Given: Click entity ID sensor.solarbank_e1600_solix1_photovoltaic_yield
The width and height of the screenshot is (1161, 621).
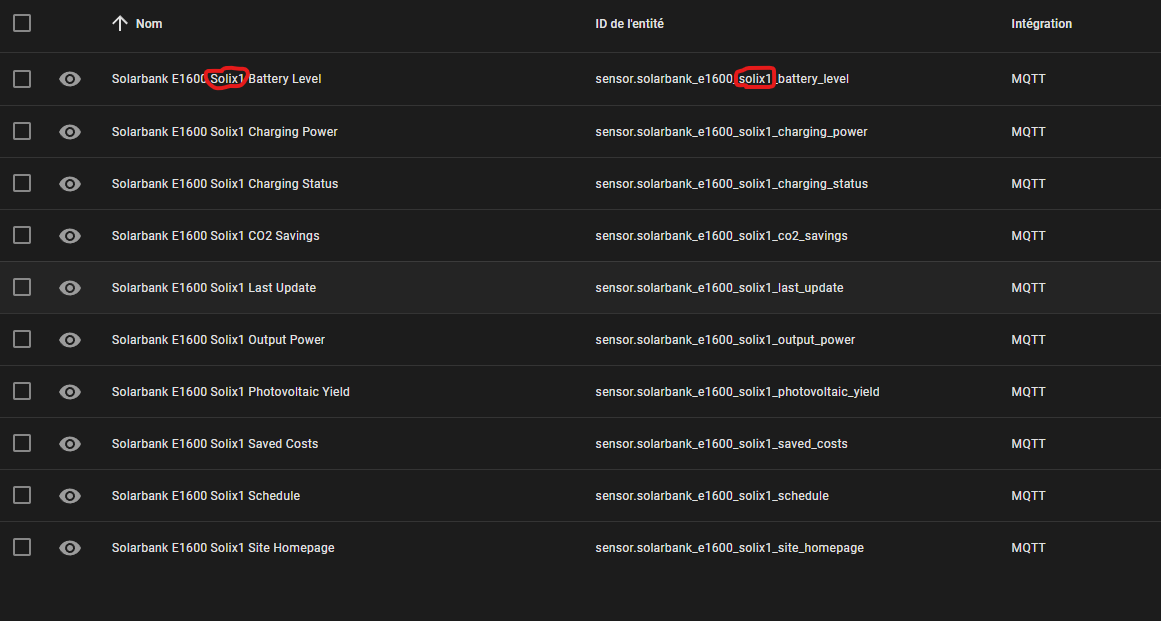Looking at the screenshot, I should (x=737, y=392).
